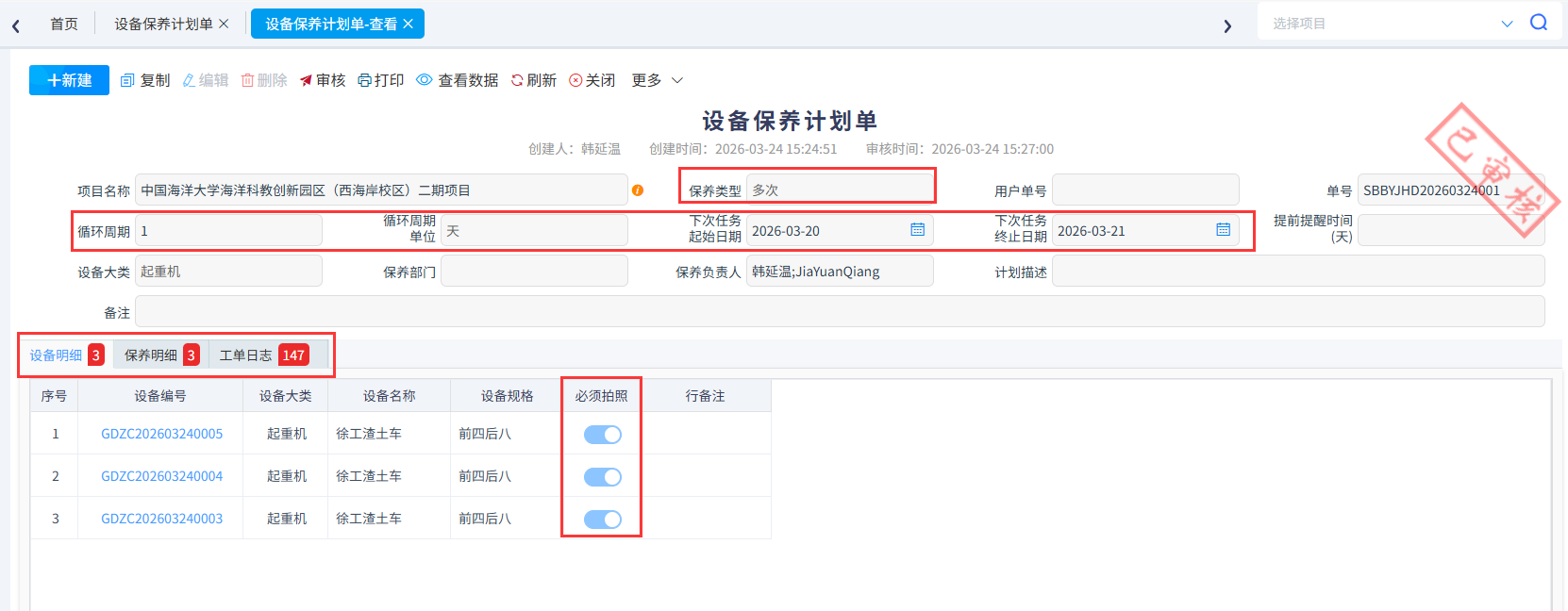Click 查看数据 view data item
The height and width of the screenshot is (611, 1568).
(x=458, y=80)
